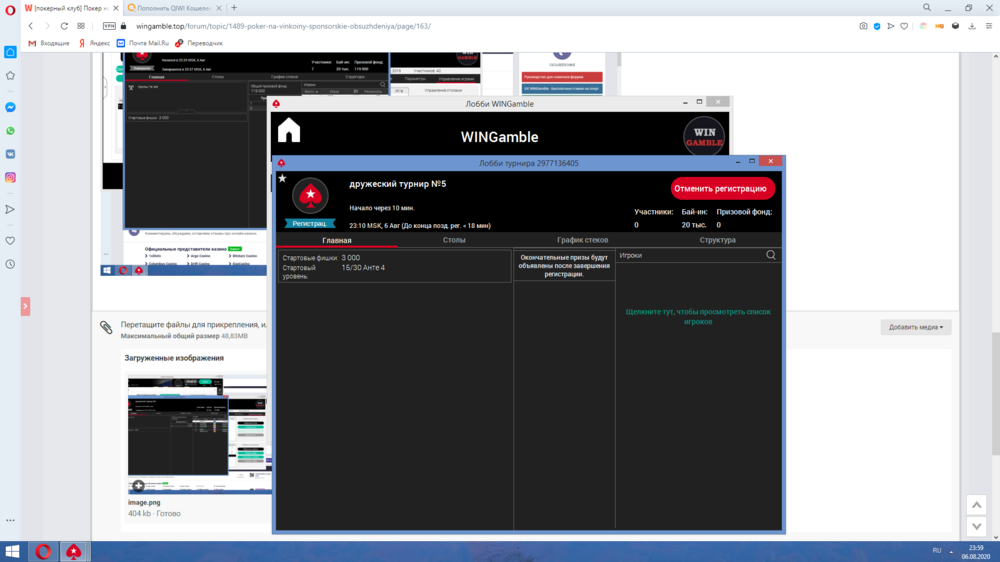Open the Структура tab

(717, 240)
